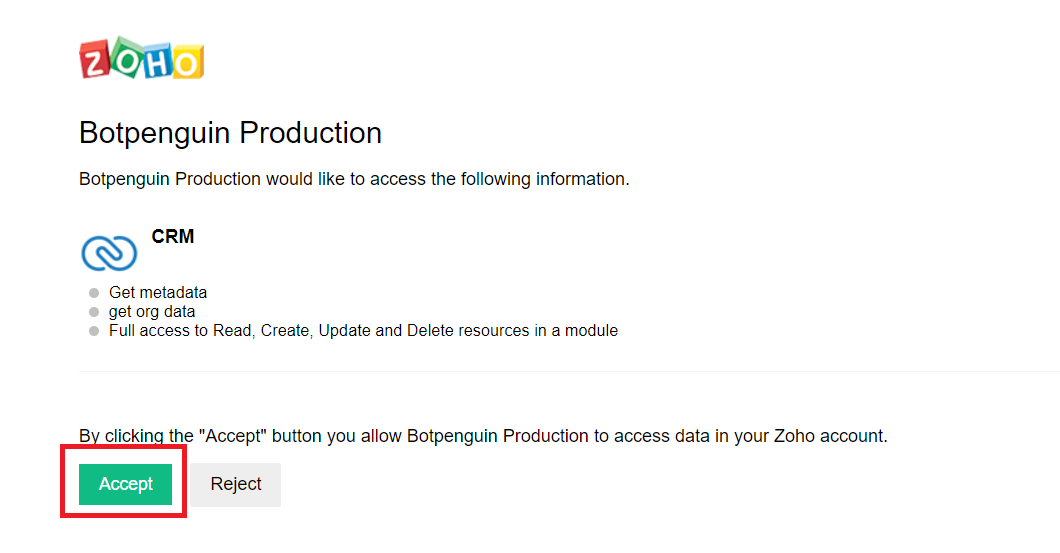Click the Zoho logo
1060x553 pixels.
pyautogui.click(x=141, y=60)
